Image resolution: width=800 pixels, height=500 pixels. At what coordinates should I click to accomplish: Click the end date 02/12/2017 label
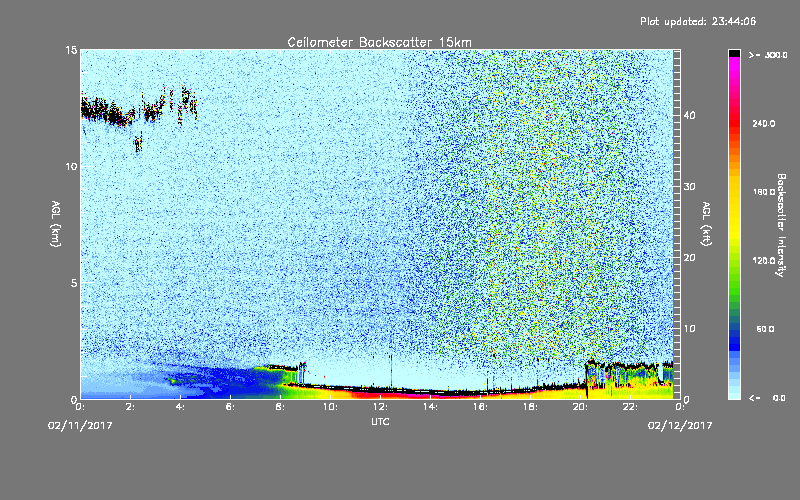pos(680,426)
